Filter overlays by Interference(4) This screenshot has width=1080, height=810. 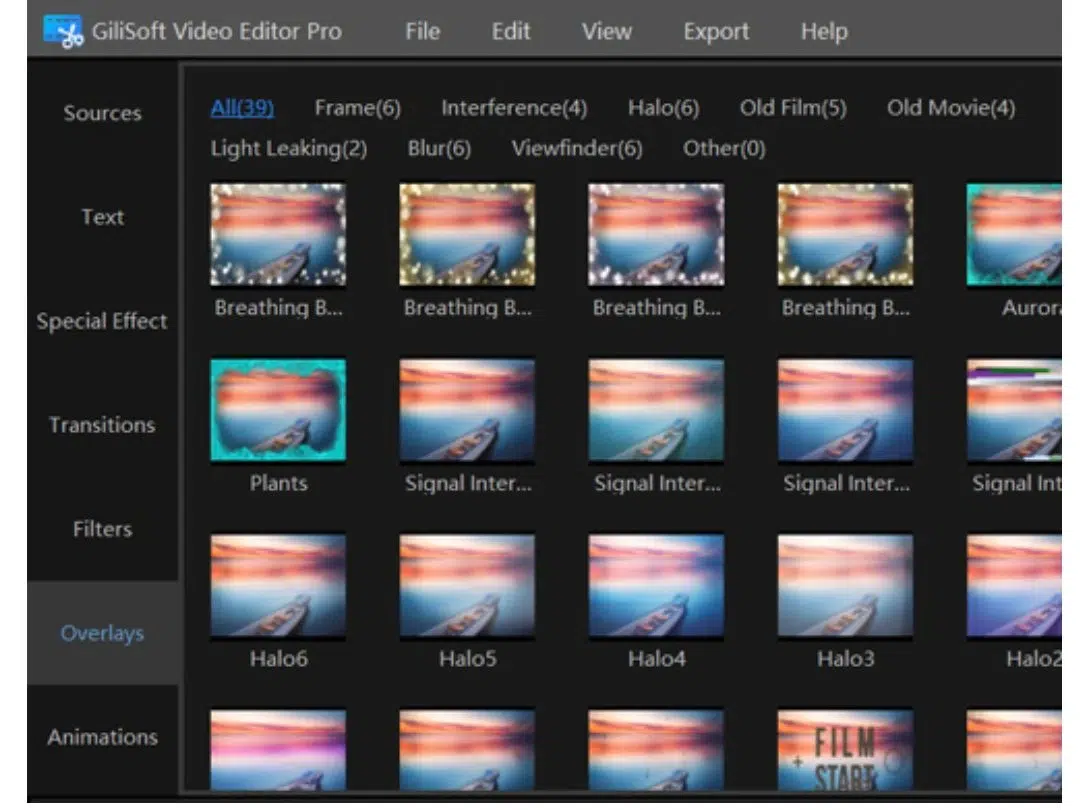pyautogui.click(x=514, y=108)
